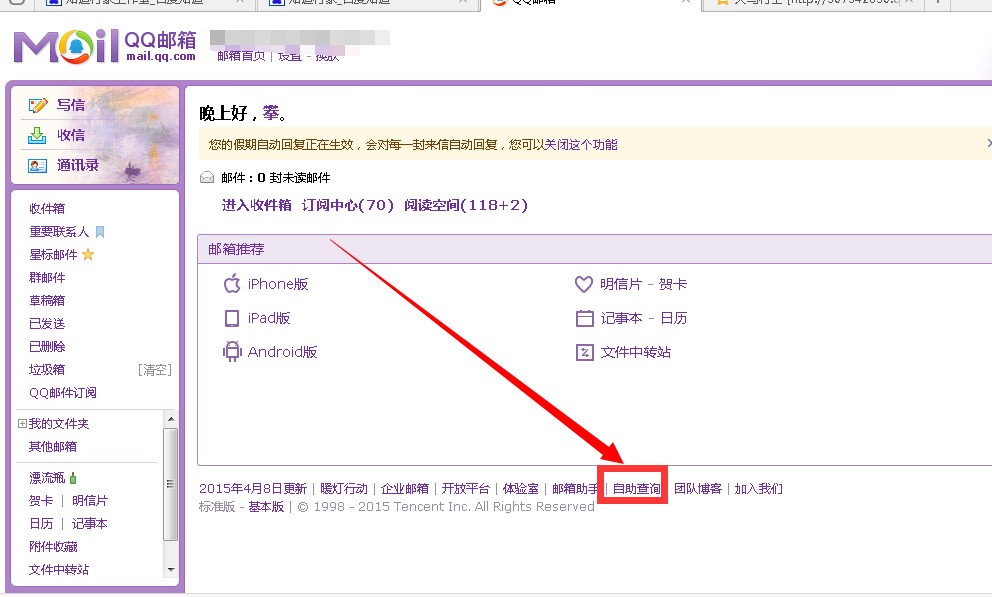Click the receive mail download icon
The height and width of the screenshot is (597, 992).
click(x=37, y=135)
